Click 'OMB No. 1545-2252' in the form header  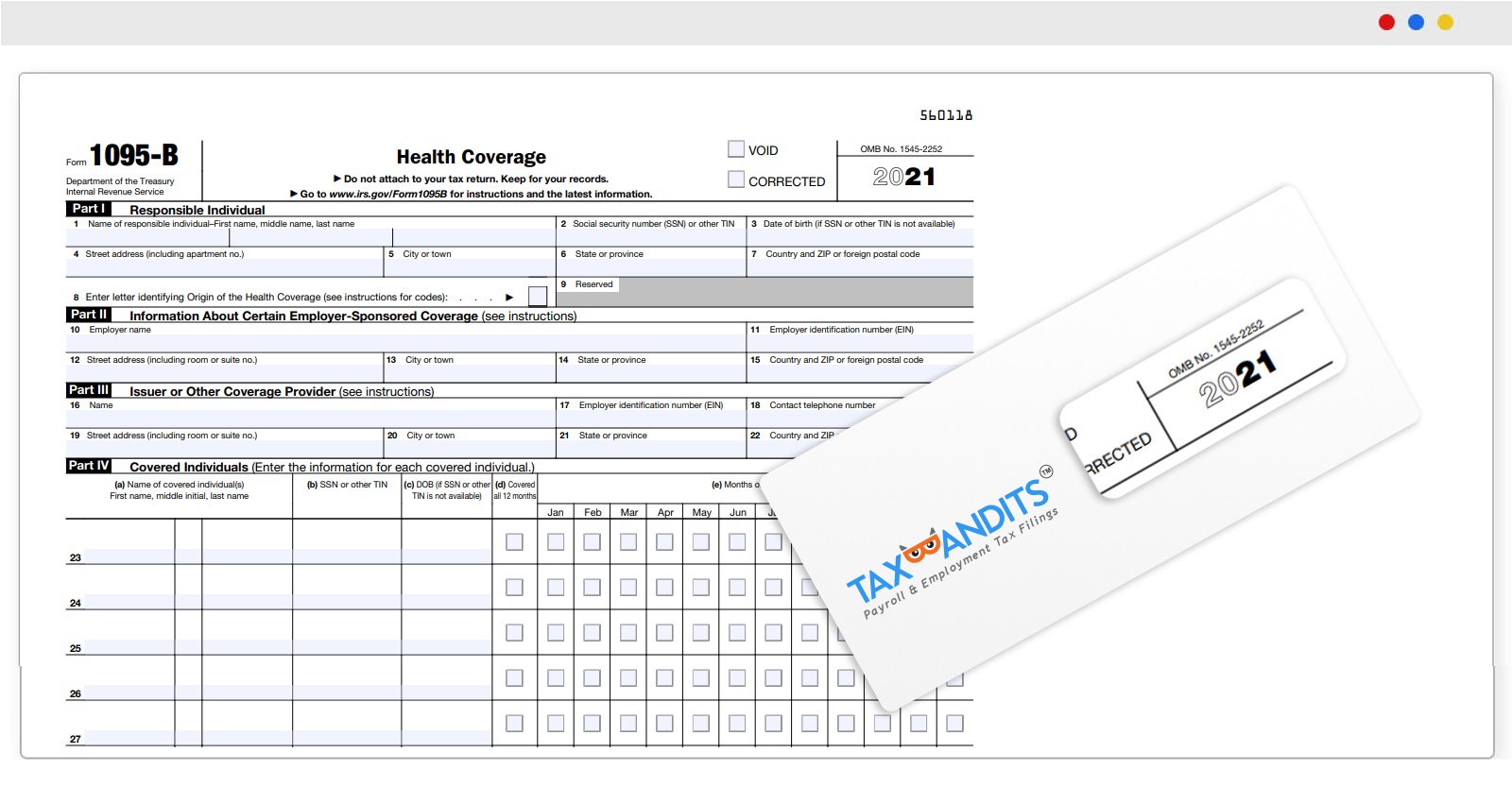(x=901, y=149)
